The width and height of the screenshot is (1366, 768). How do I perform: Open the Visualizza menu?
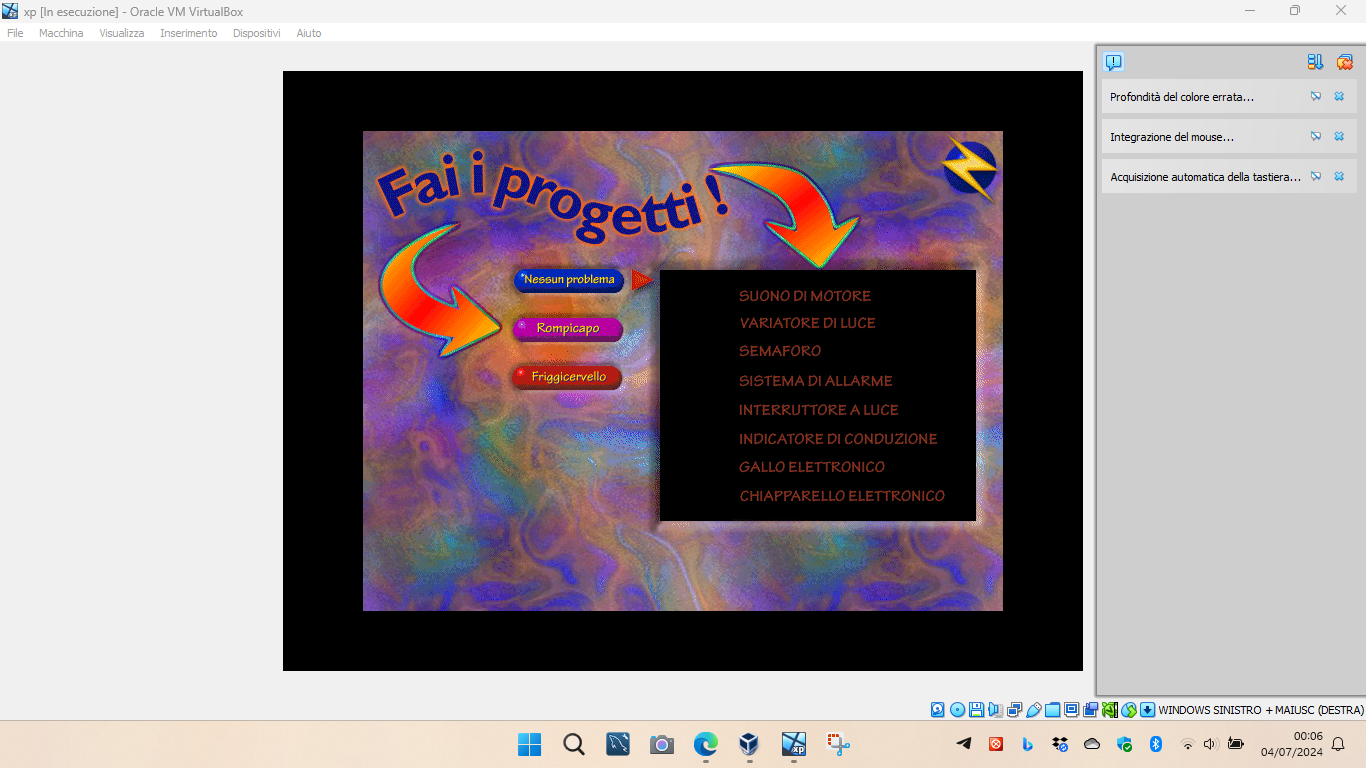(x=121, y=33)
